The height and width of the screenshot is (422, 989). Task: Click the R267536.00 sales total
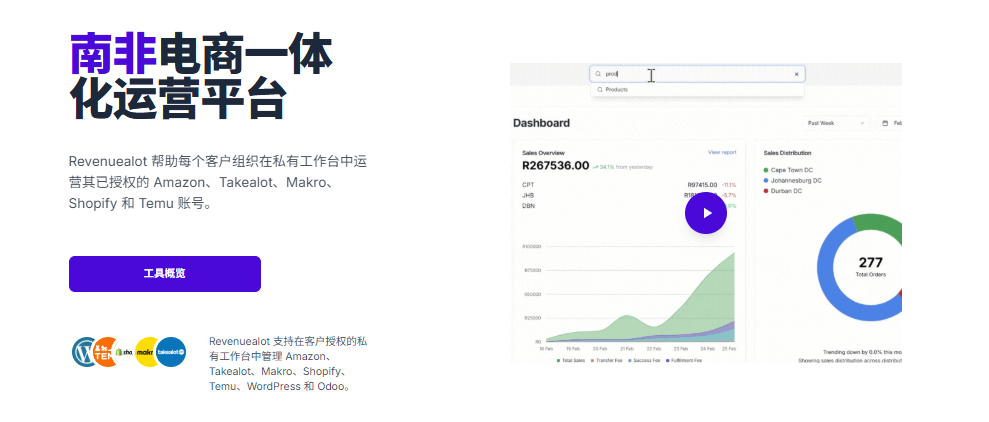(x=556, y=166)
